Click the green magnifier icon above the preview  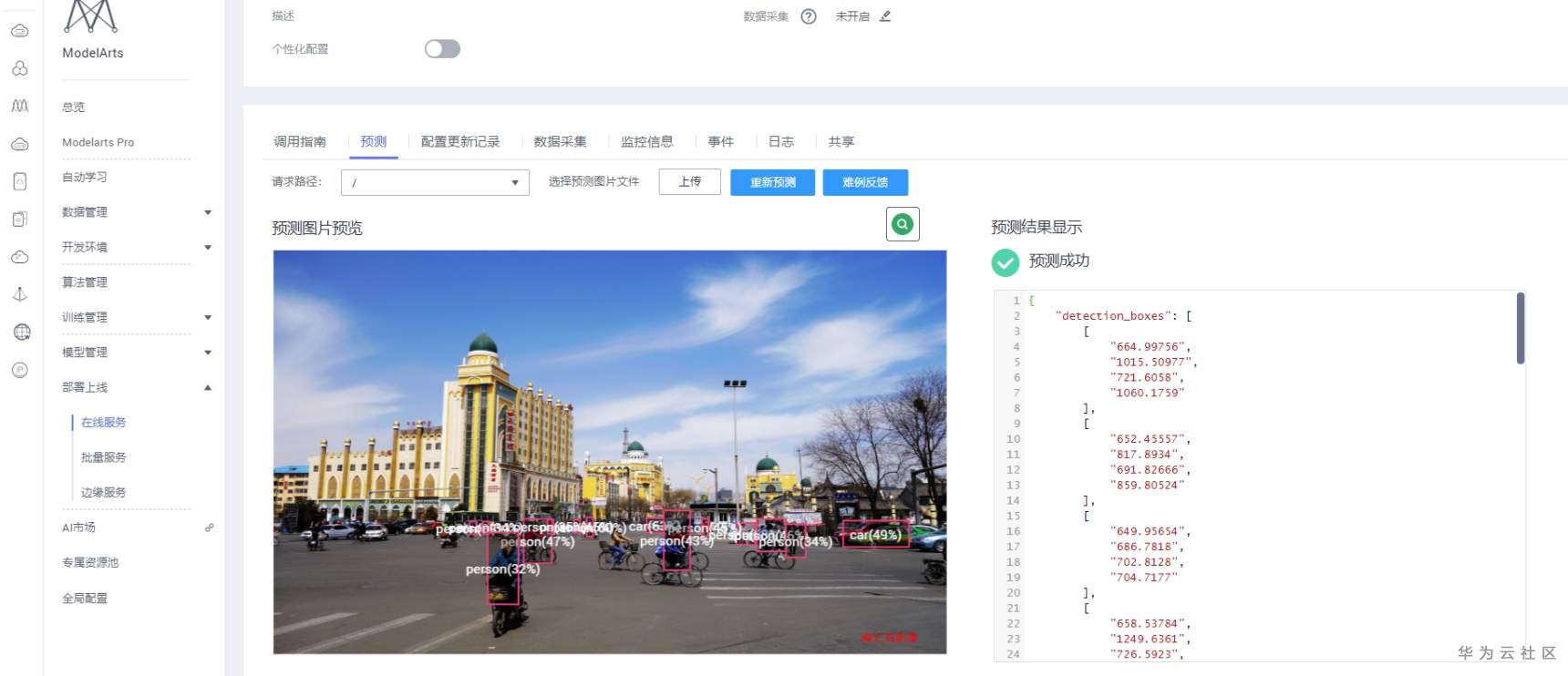pyautogui.click(x=903, y=224)
